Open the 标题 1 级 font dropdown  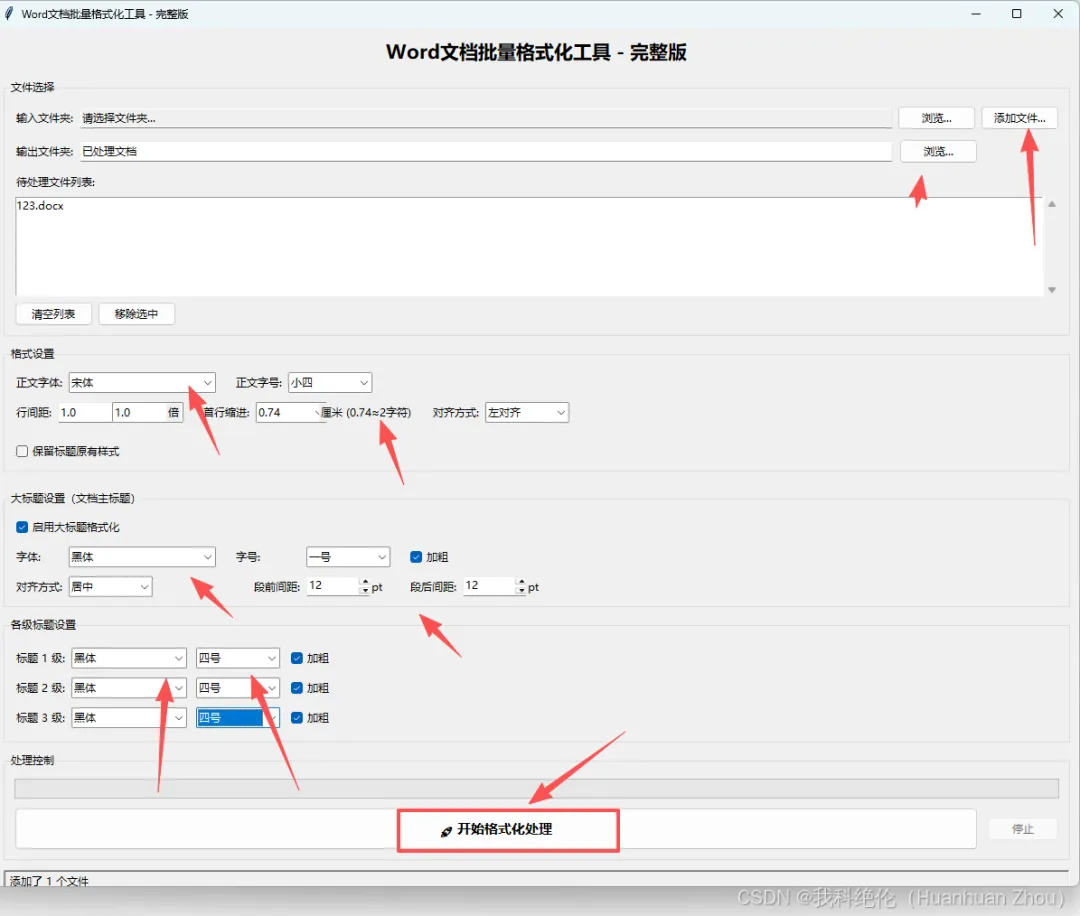pyautogui.click(x=129, y=658)
